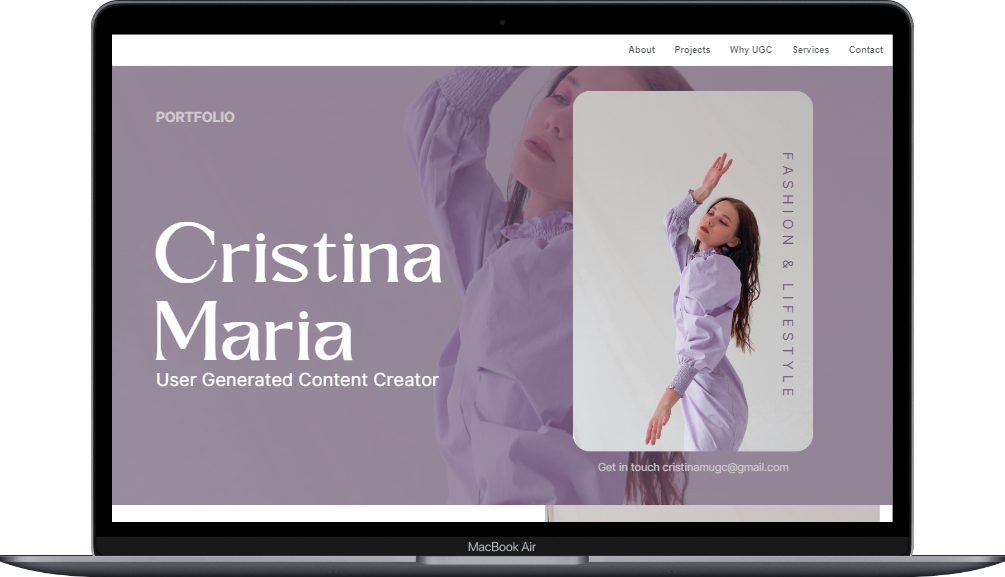
Task: Click User Generated Content Creator subtitle
Action: [297, 380]
